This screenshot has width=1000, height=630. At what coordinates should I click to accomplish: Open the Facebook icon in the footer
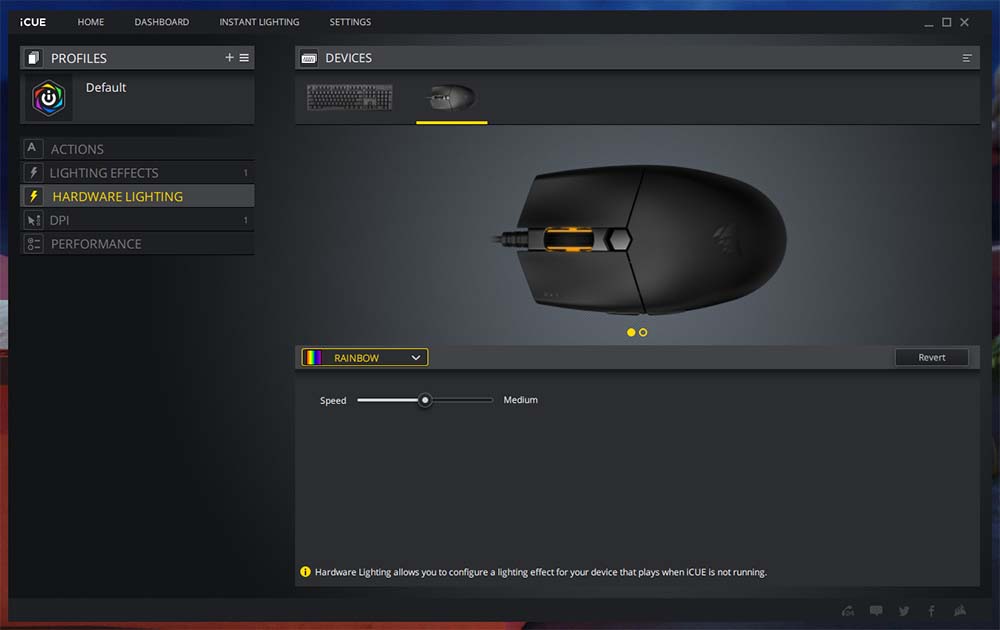click(932, 611)
